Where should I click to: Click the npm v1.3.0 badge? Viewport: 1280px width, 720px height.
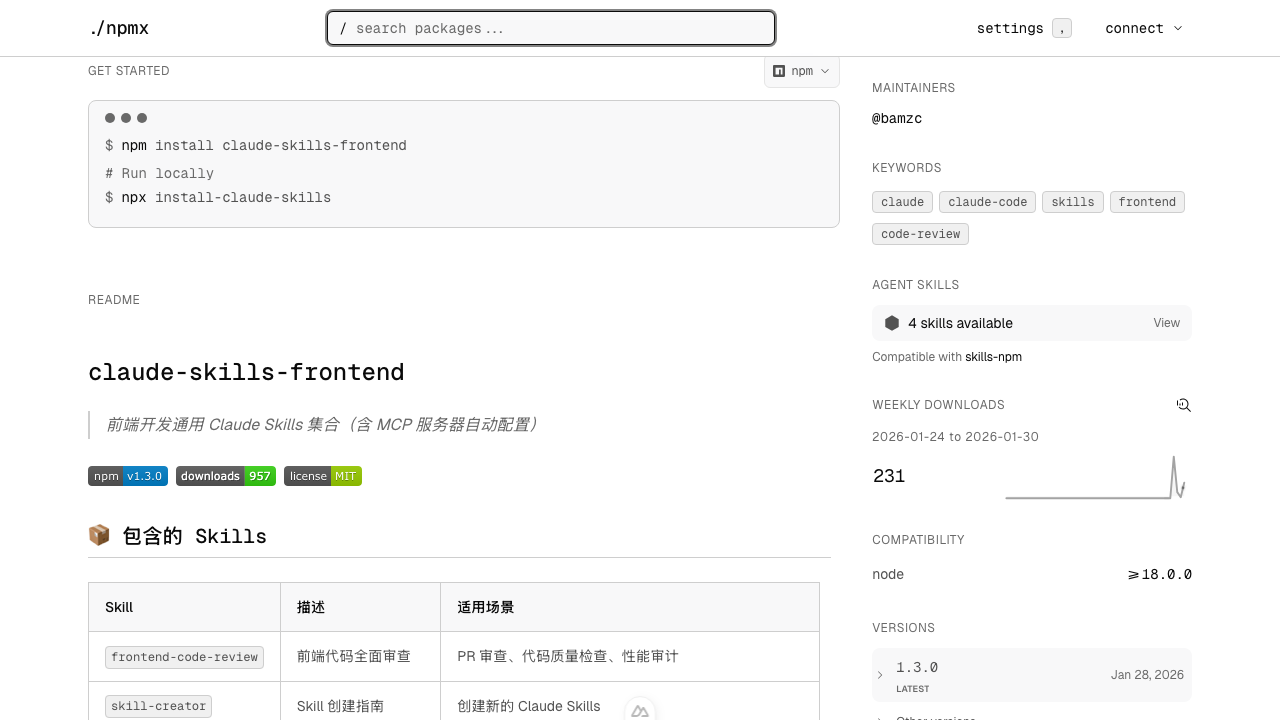[128, 476]
